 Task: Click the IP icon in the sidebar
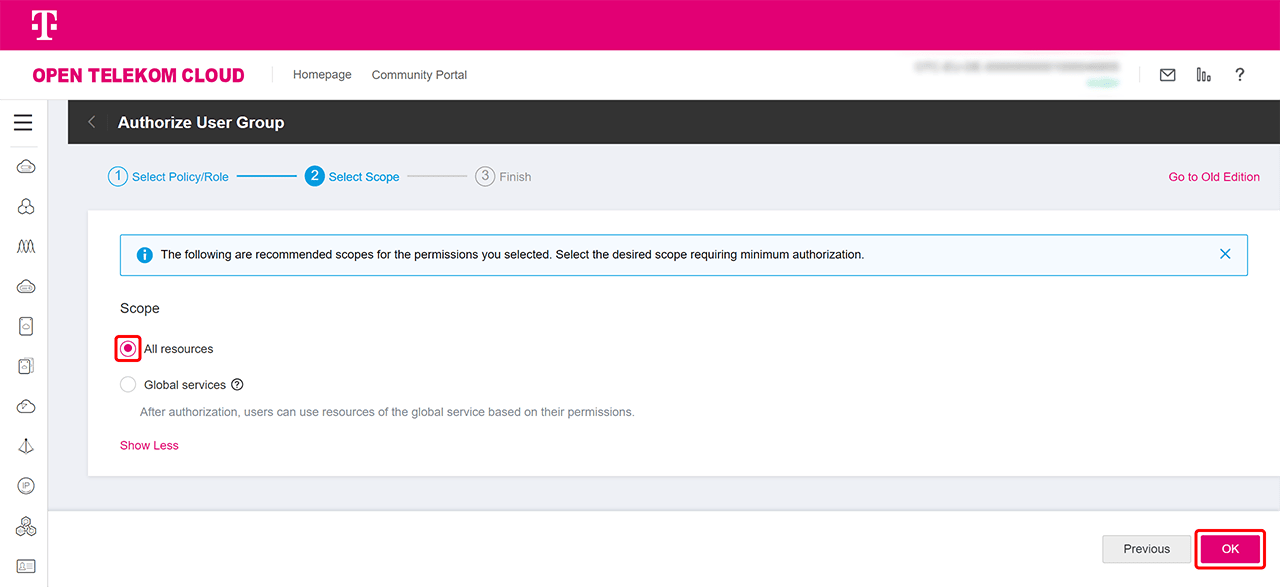26,486
